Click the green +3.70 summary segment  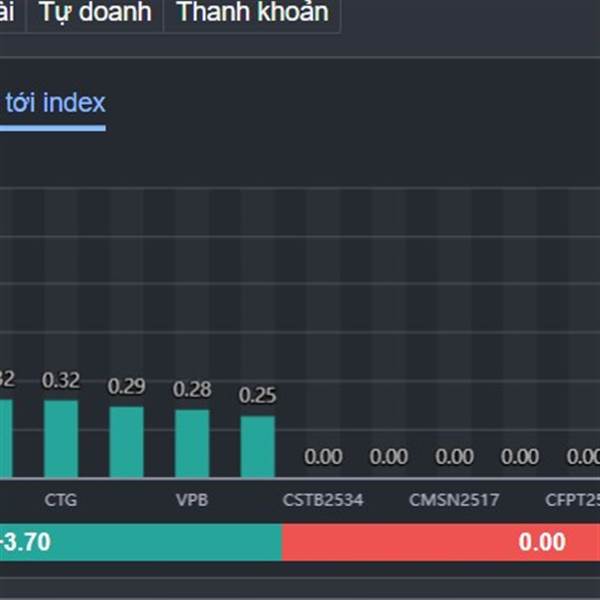(140, 542)
